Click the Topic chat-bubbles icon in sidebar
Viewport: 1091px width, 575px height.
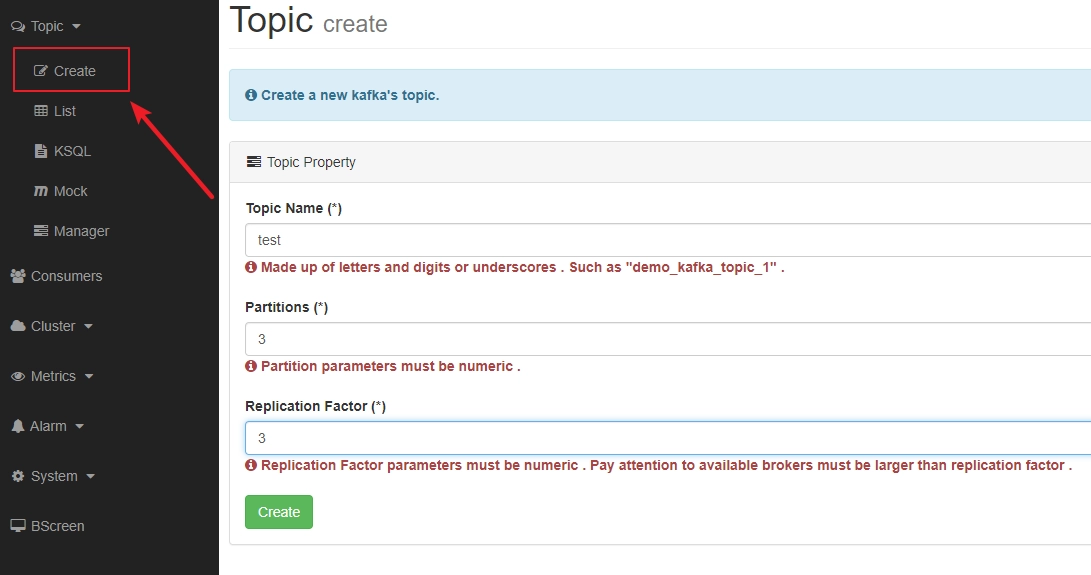[x=18, y=26]
